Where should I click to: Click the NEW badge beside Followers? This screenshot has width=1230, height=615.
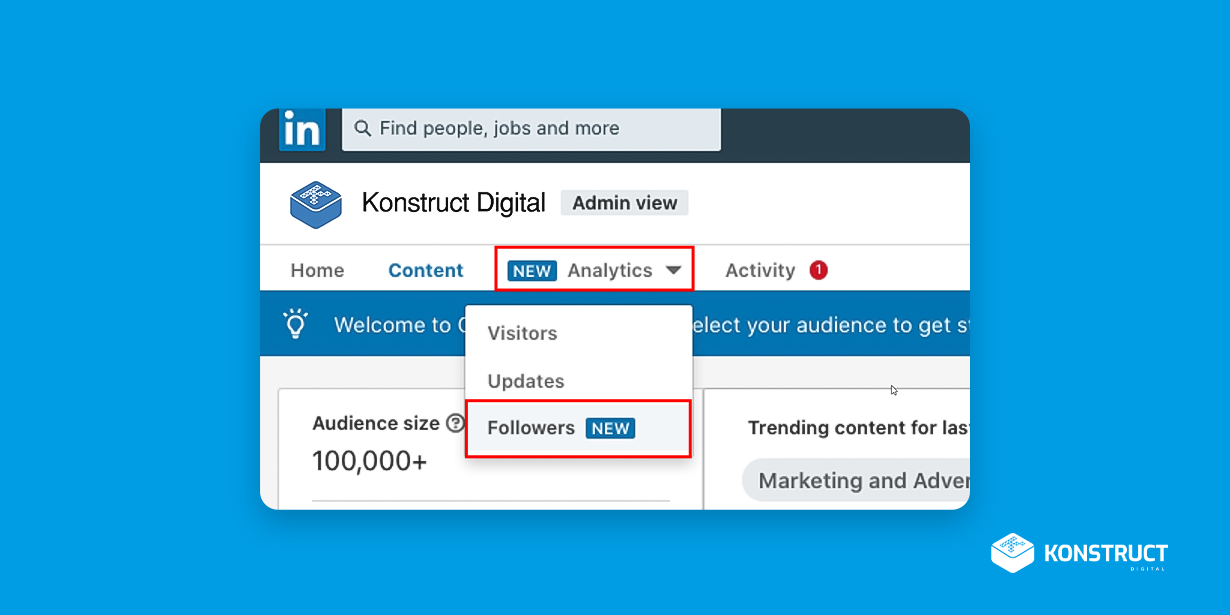point(610,428)
